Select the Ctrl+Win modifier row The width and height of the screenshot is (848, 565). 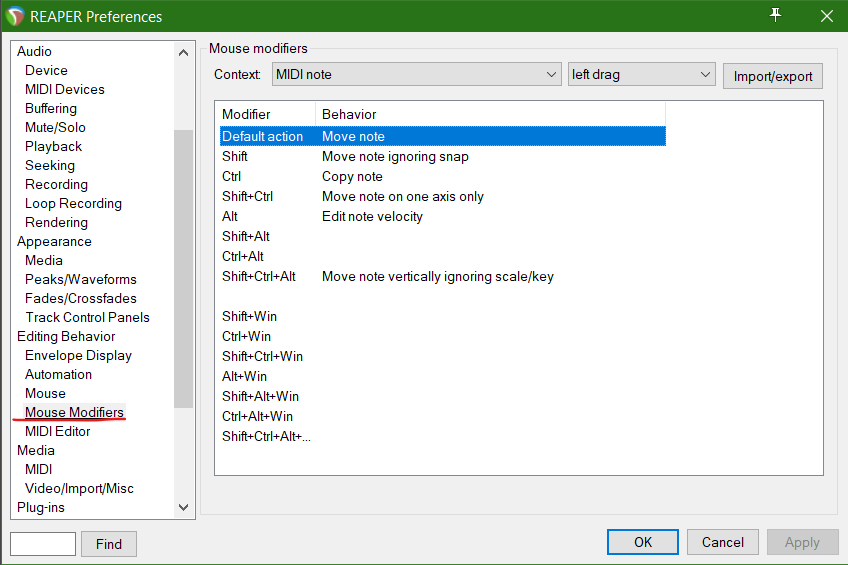(x=442, y=336)
